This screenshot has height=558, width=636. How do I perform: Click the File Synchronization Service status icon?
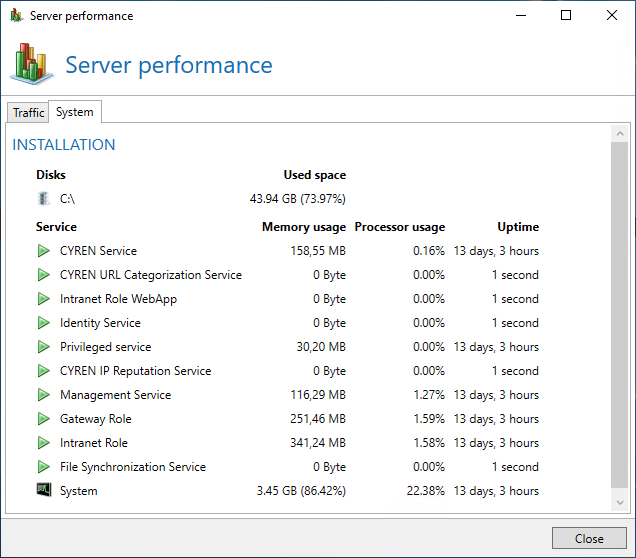pyautogui.click(x=43, y=467)
